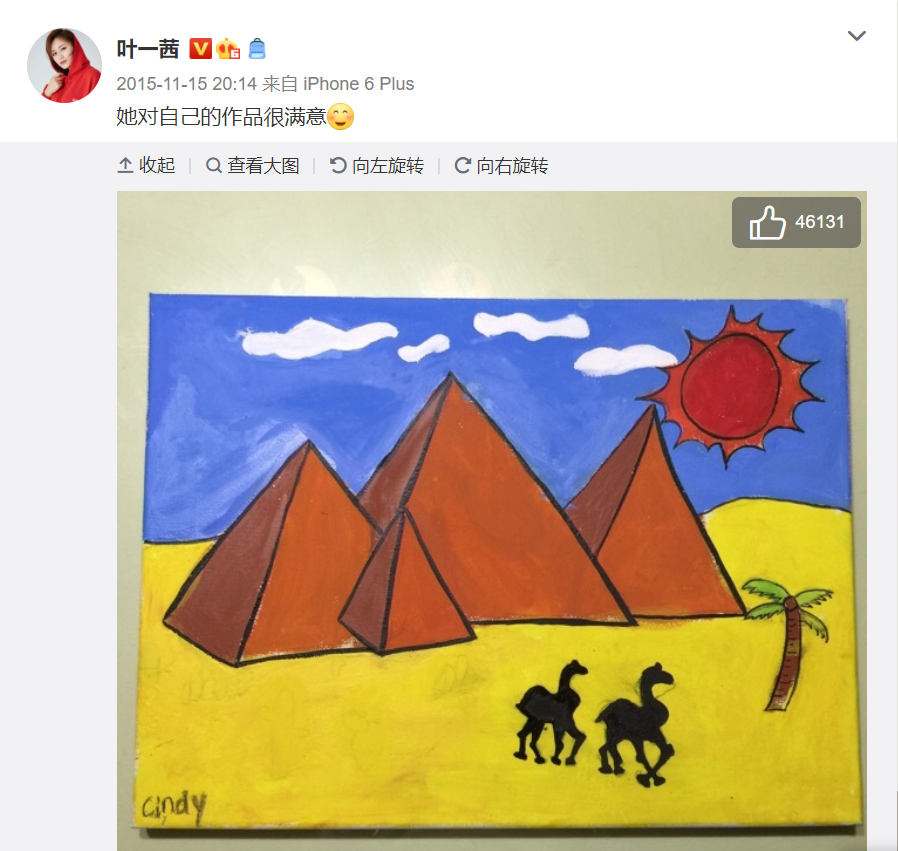Open 叶一茜's profile avatar photo
The image size is (898, 851).
pyautogui.click(x=64, y=65)
